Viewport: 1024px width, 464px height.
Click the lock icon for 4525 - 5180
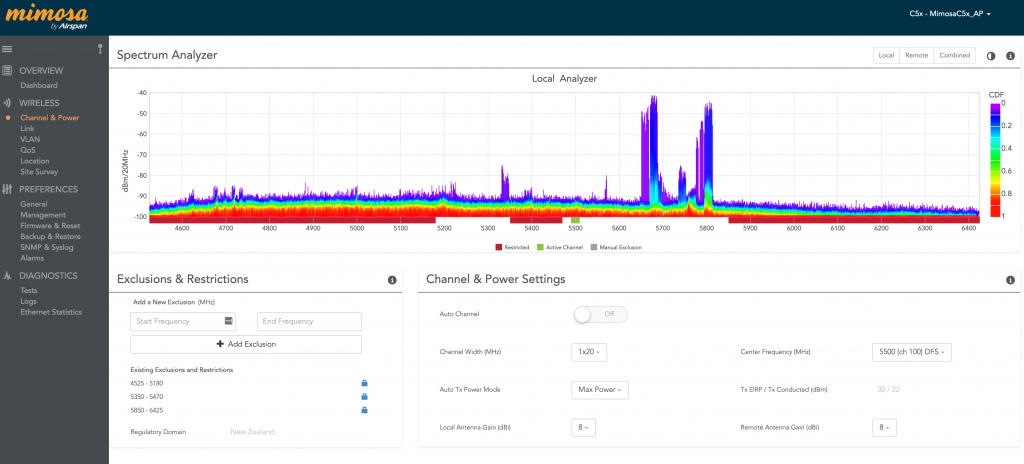pyautogui.click(x=365, y=383)
